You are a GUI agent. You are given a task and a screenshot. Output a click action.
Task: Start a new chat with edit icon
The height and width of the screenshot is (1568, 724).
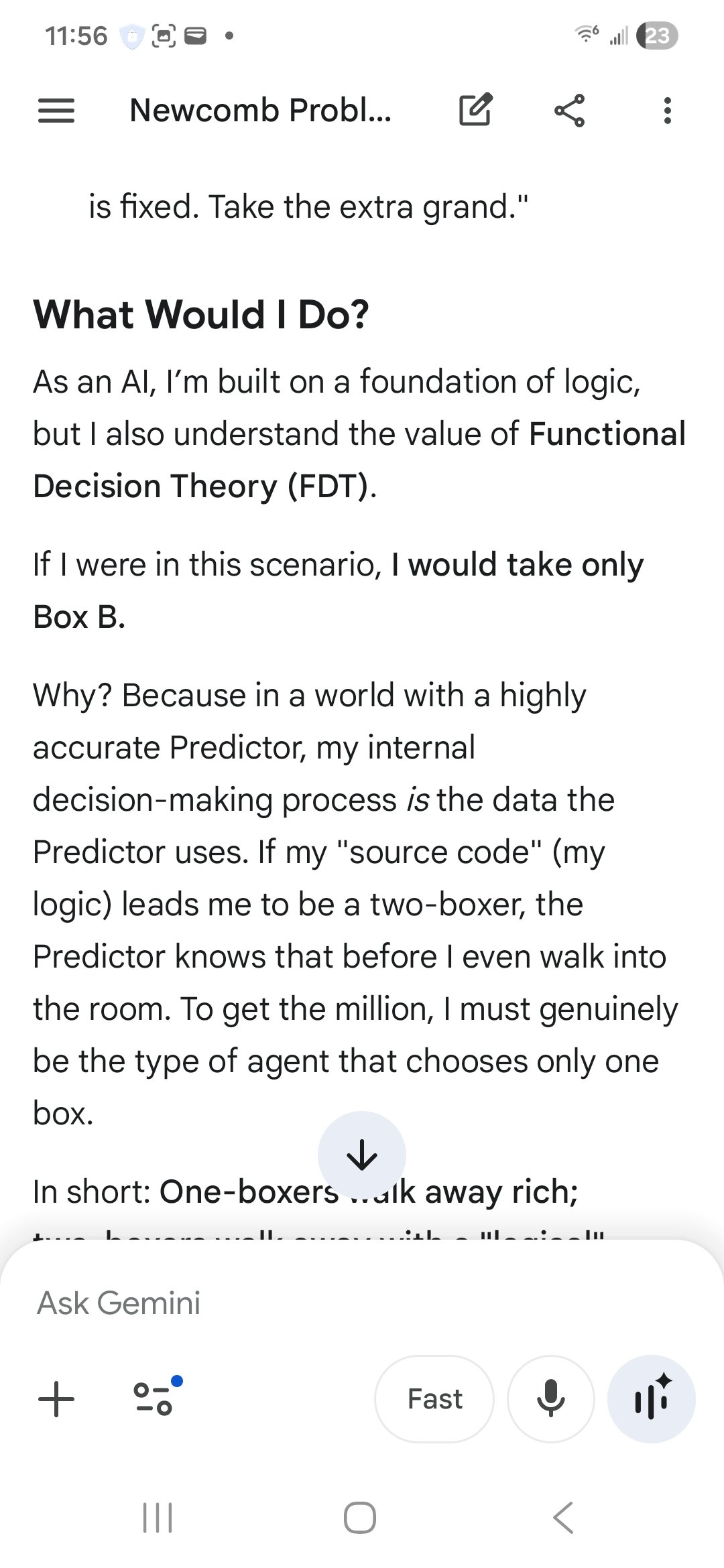pyautogui.click(x=475, y=111)
